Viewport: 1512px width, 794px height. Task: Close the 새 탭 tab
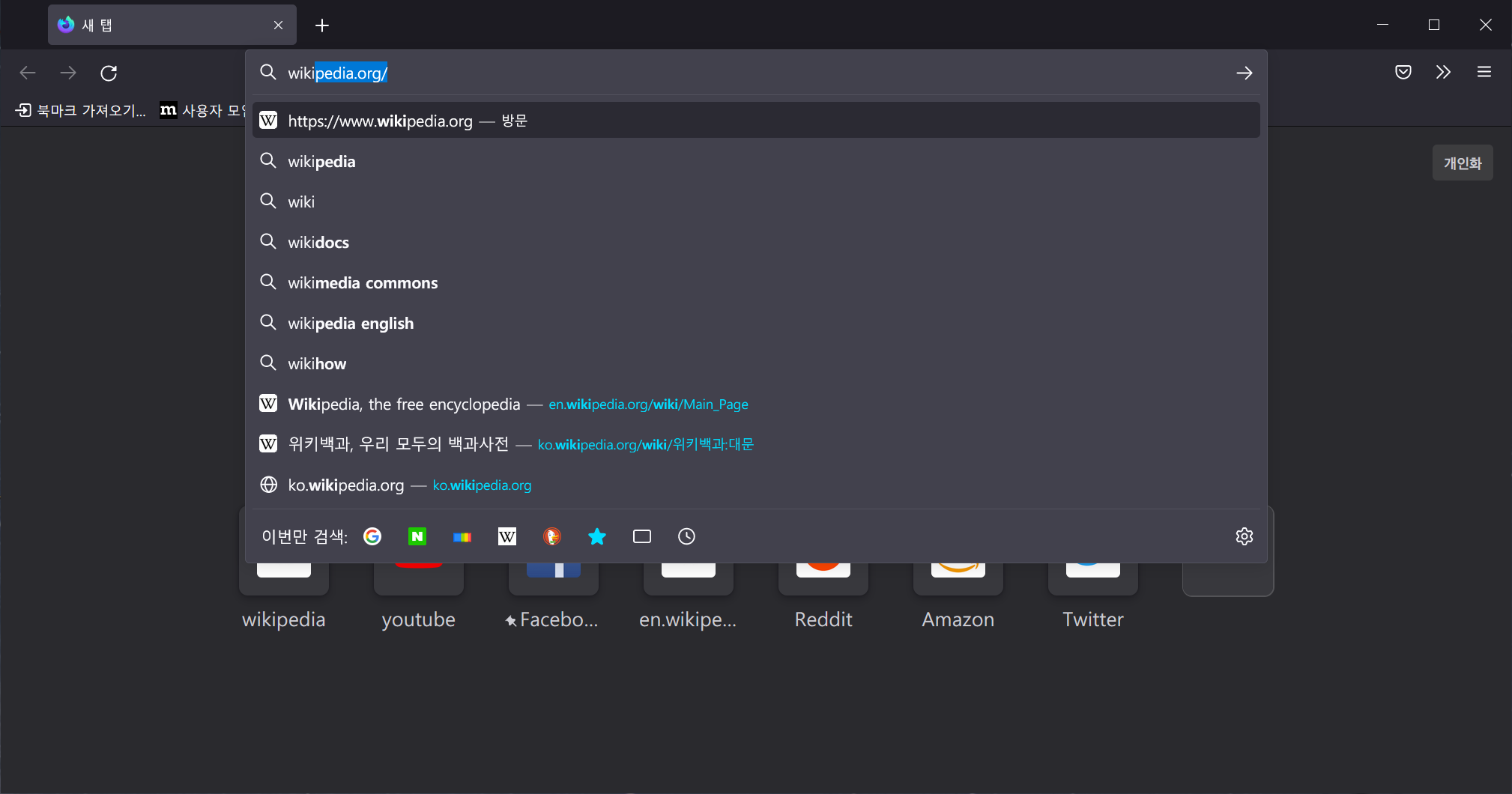pos(278,25)
